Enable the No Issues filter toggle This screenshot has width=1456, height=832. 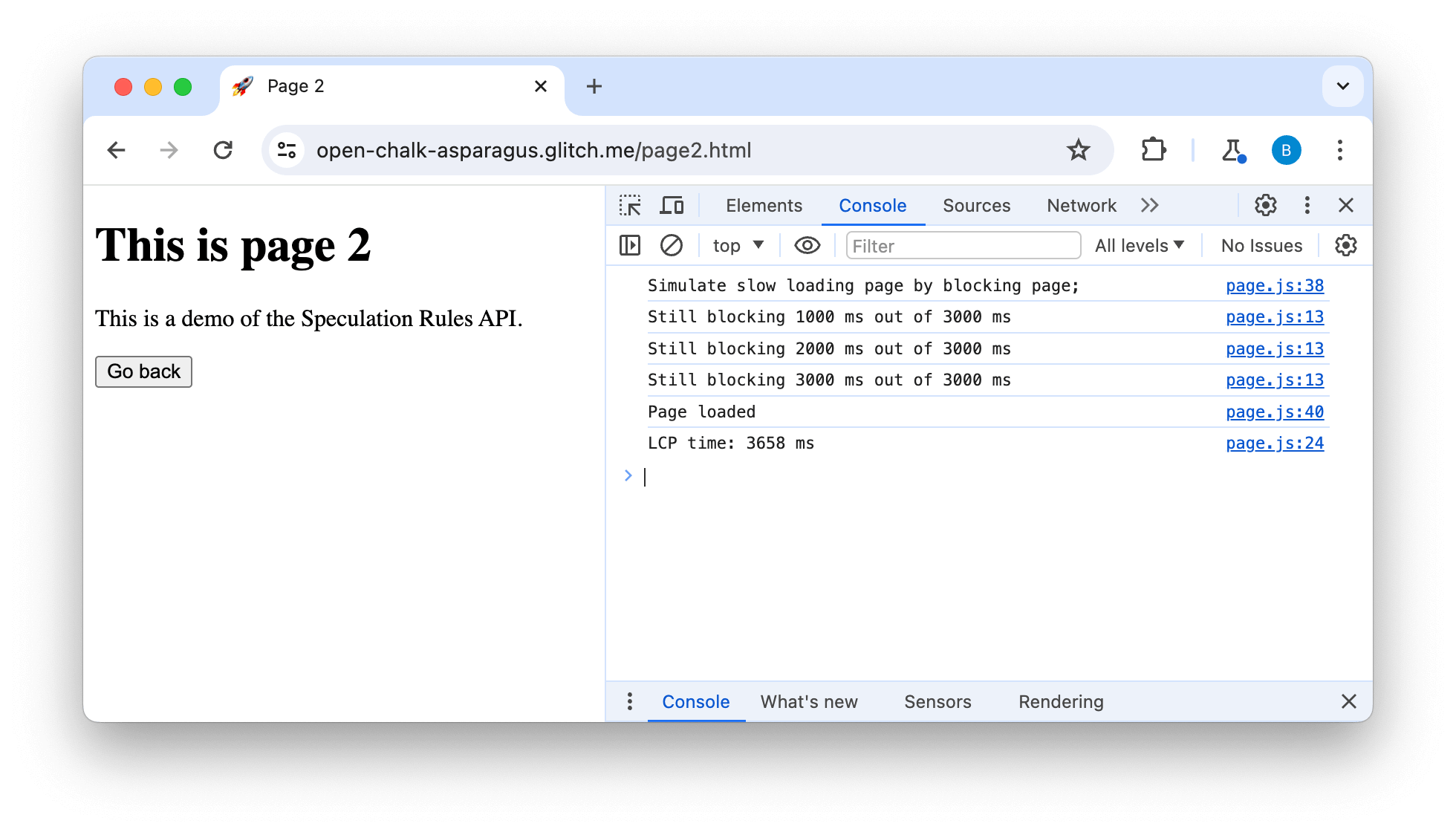coord(1260,246)
